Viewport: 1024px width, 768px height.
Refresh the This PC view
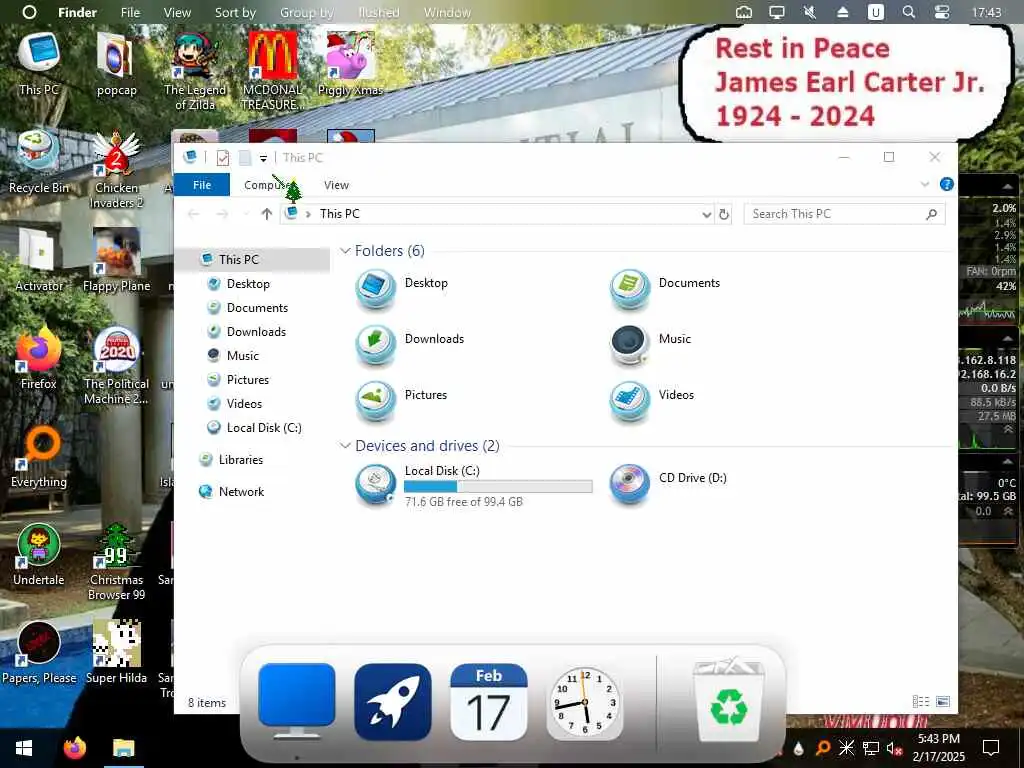[x=724, y=214]
